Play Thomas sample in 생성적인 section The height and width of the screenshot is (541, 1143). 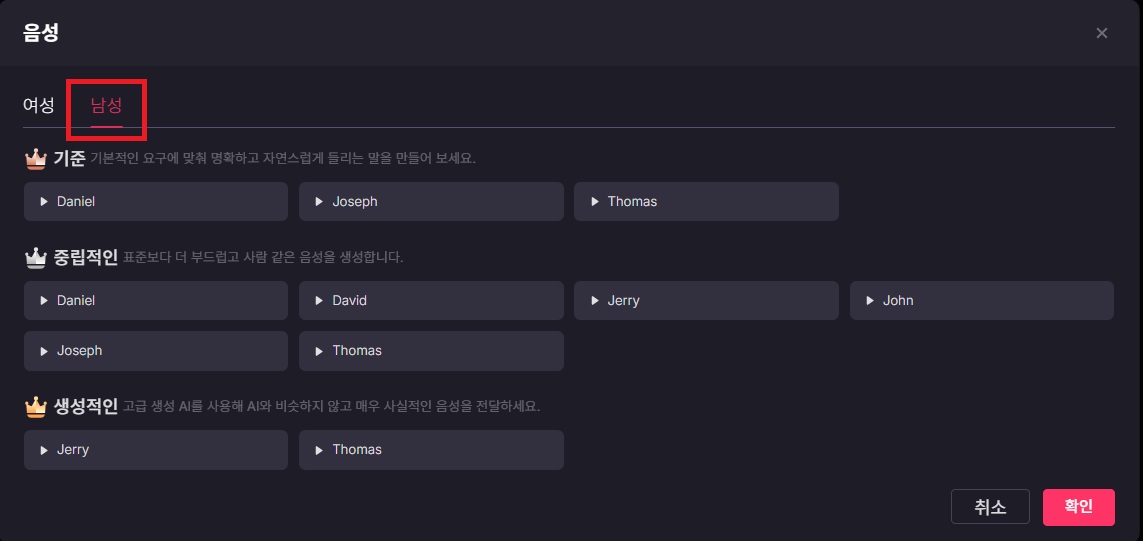tap(319, 450)
